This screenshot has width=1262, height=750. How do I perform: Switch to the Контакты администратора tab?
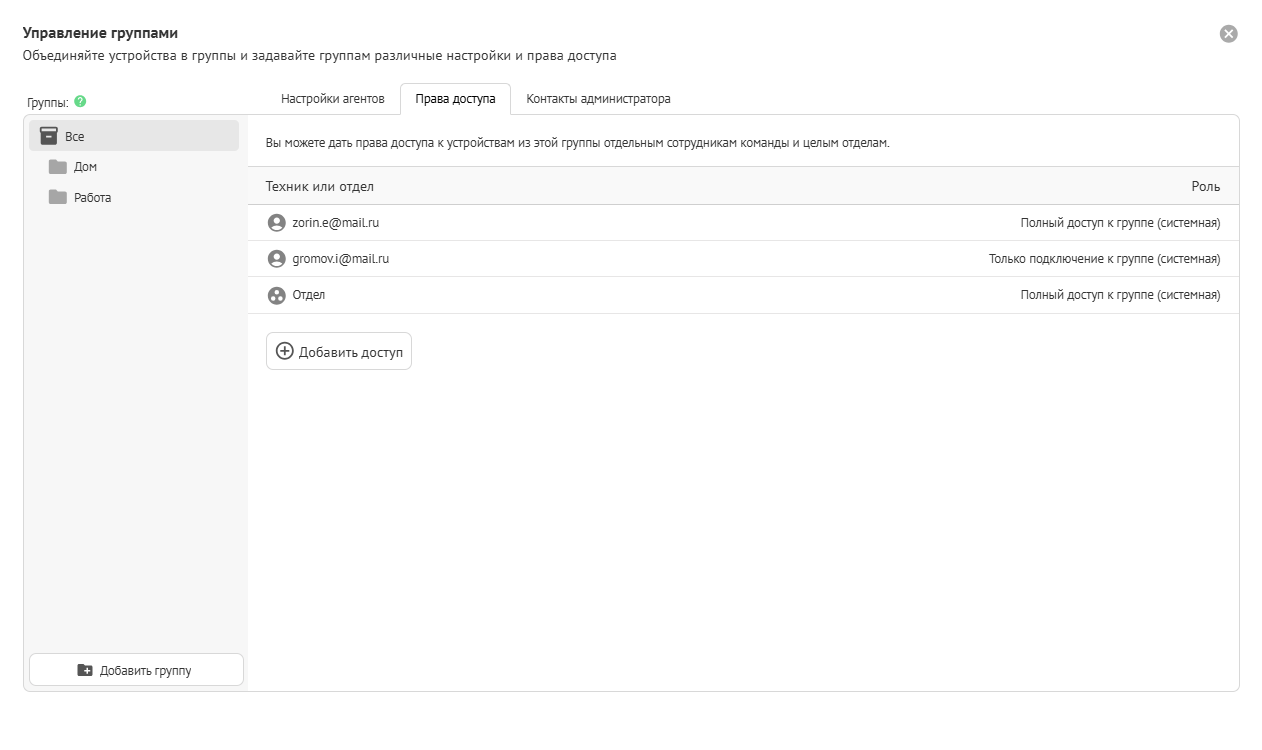pos(598,99)
